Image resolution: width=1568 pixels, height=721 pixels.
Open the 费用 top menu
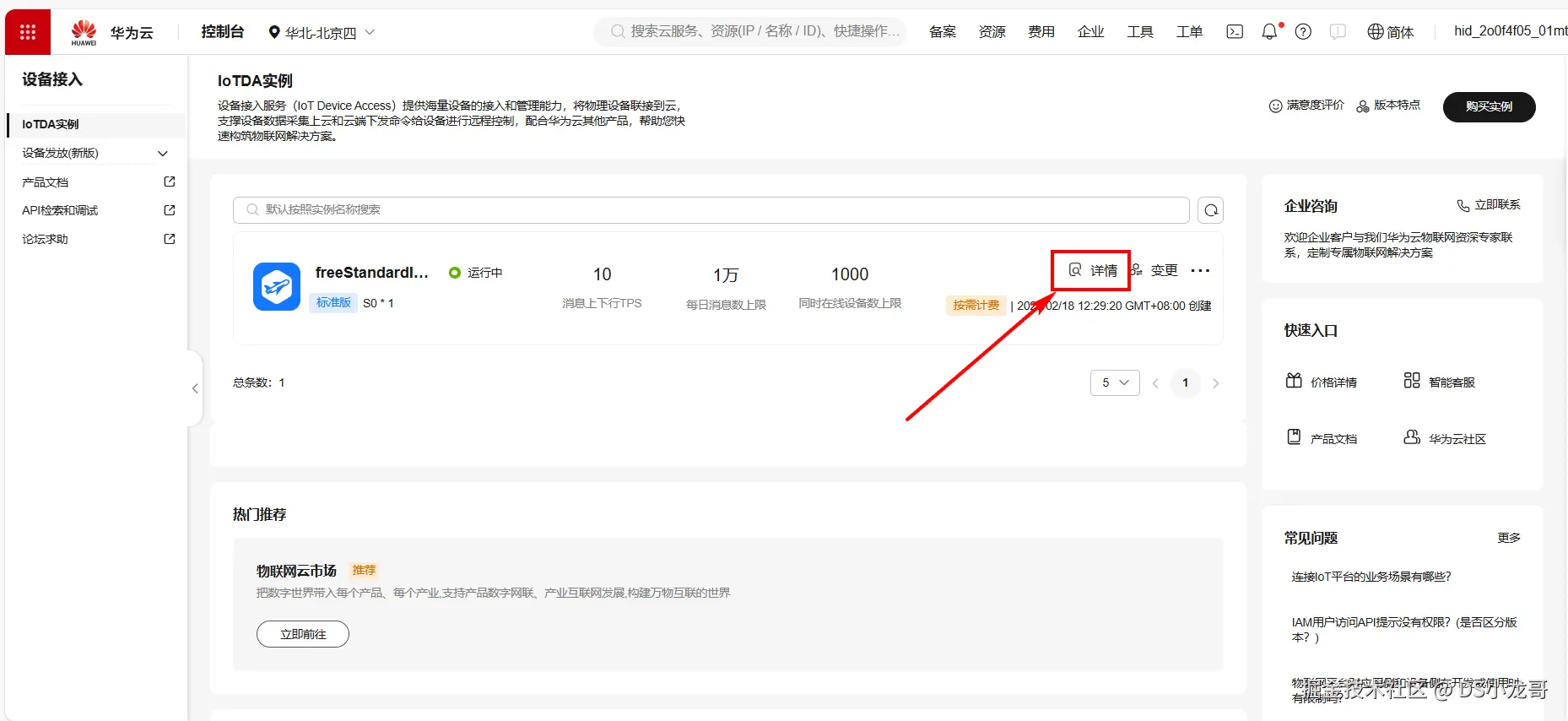pos(1041,32)
